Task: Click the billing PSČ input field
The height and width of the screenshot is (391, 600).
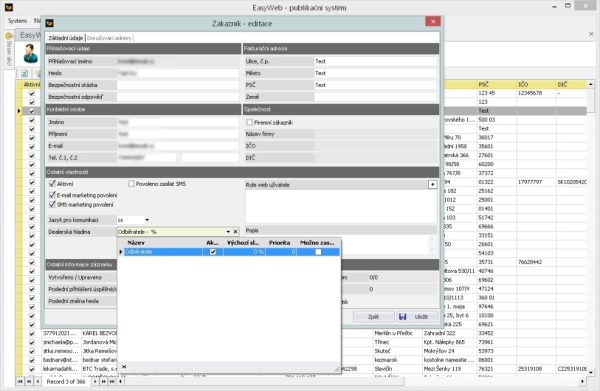Action: click(x=375, y=85)
